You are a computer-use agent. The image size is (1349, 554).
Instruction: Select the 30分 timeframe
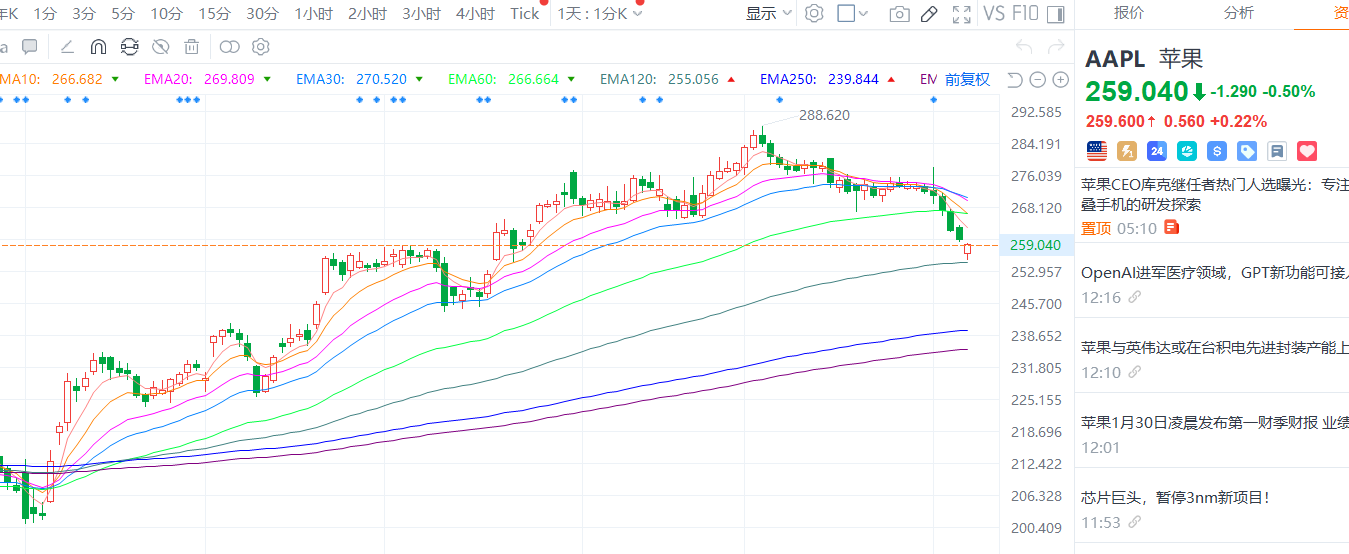coord(262,14)
